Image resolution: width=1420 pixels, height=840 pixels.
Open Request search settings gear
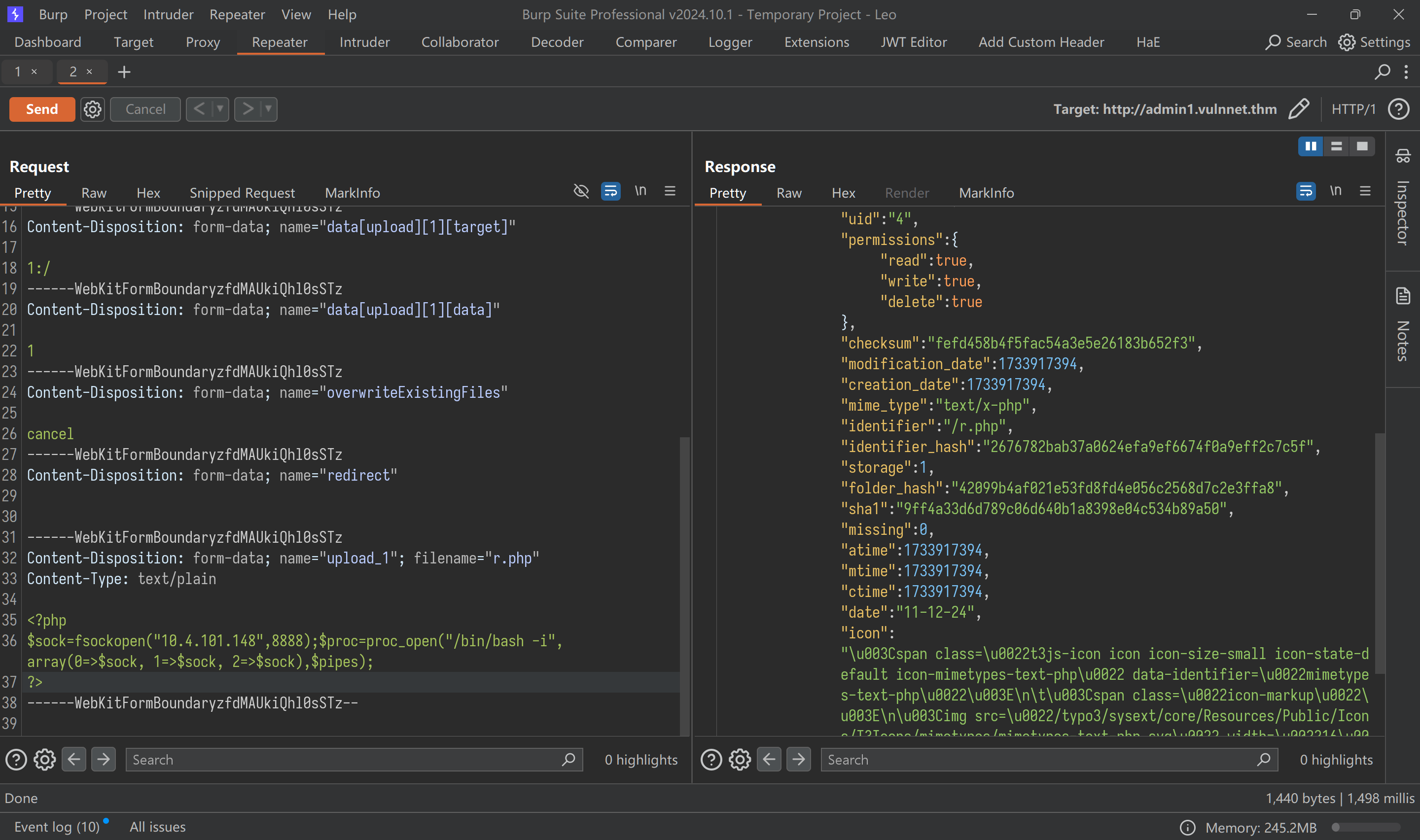(x=45, y=760)
